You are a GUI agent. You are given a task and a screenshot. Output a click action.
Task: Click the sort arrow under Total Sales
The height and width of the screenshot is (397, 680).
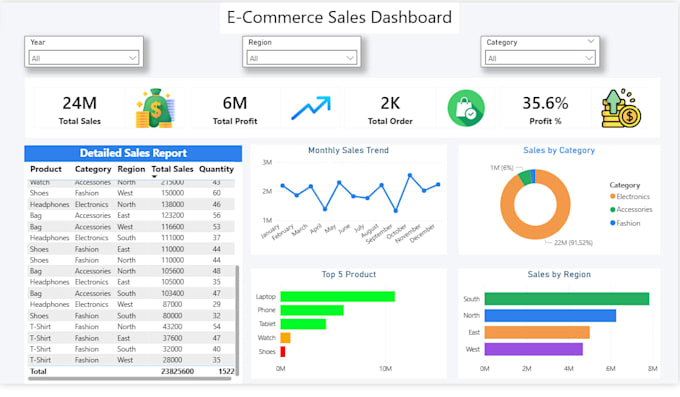154,177
